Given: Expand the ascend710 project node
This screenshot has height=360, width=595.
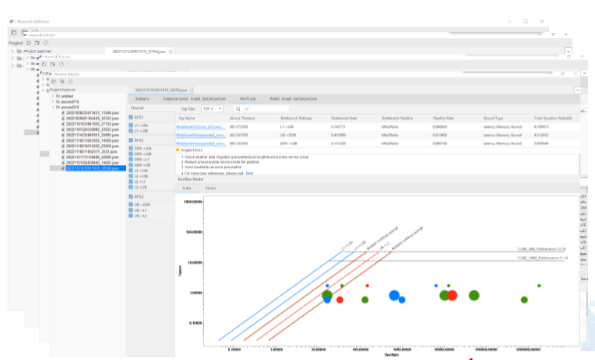Looking at the screenshot, I should [53, 102].
